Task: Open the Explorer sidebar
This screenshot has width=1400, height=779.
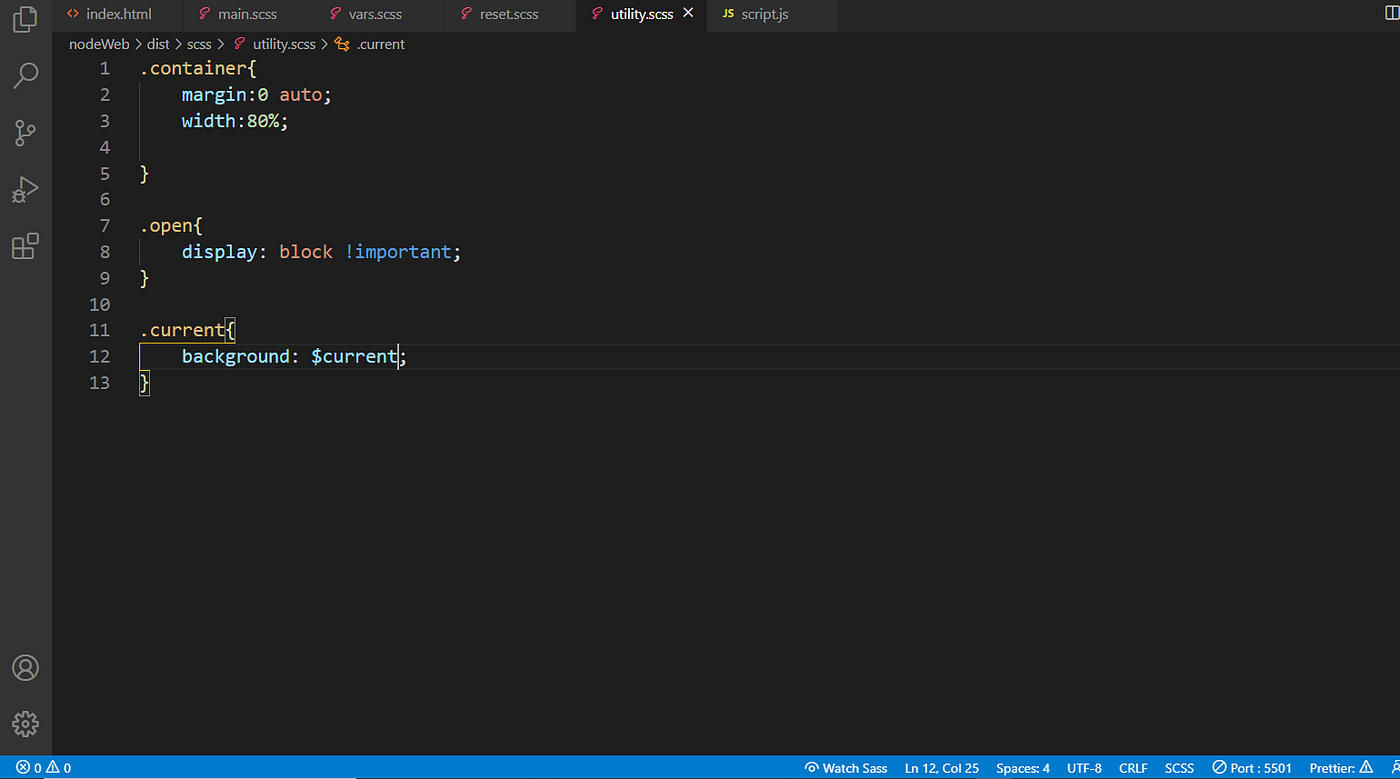Action: point(25,19)
